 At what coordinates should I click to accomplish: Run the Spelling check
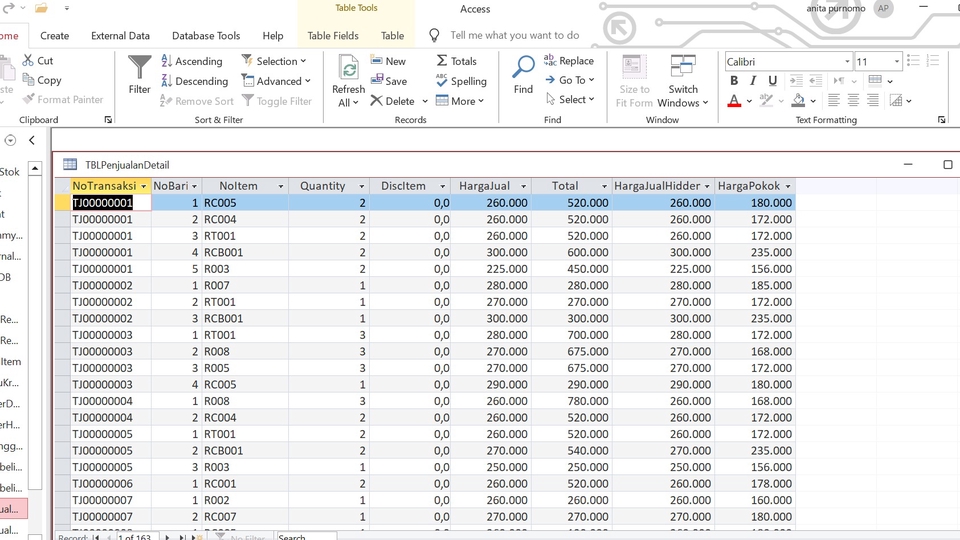tap(460, 81)
